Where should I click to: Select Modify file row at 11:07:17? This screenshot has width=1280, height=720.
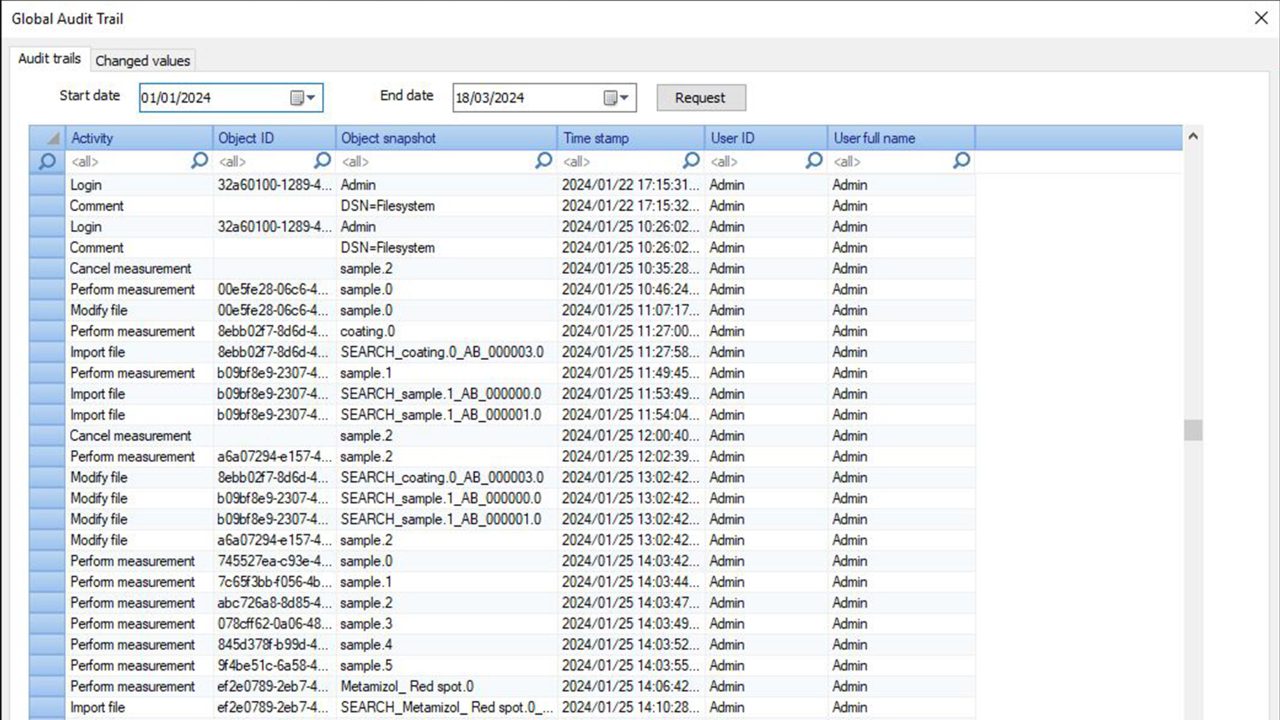(x=502, y=310)
